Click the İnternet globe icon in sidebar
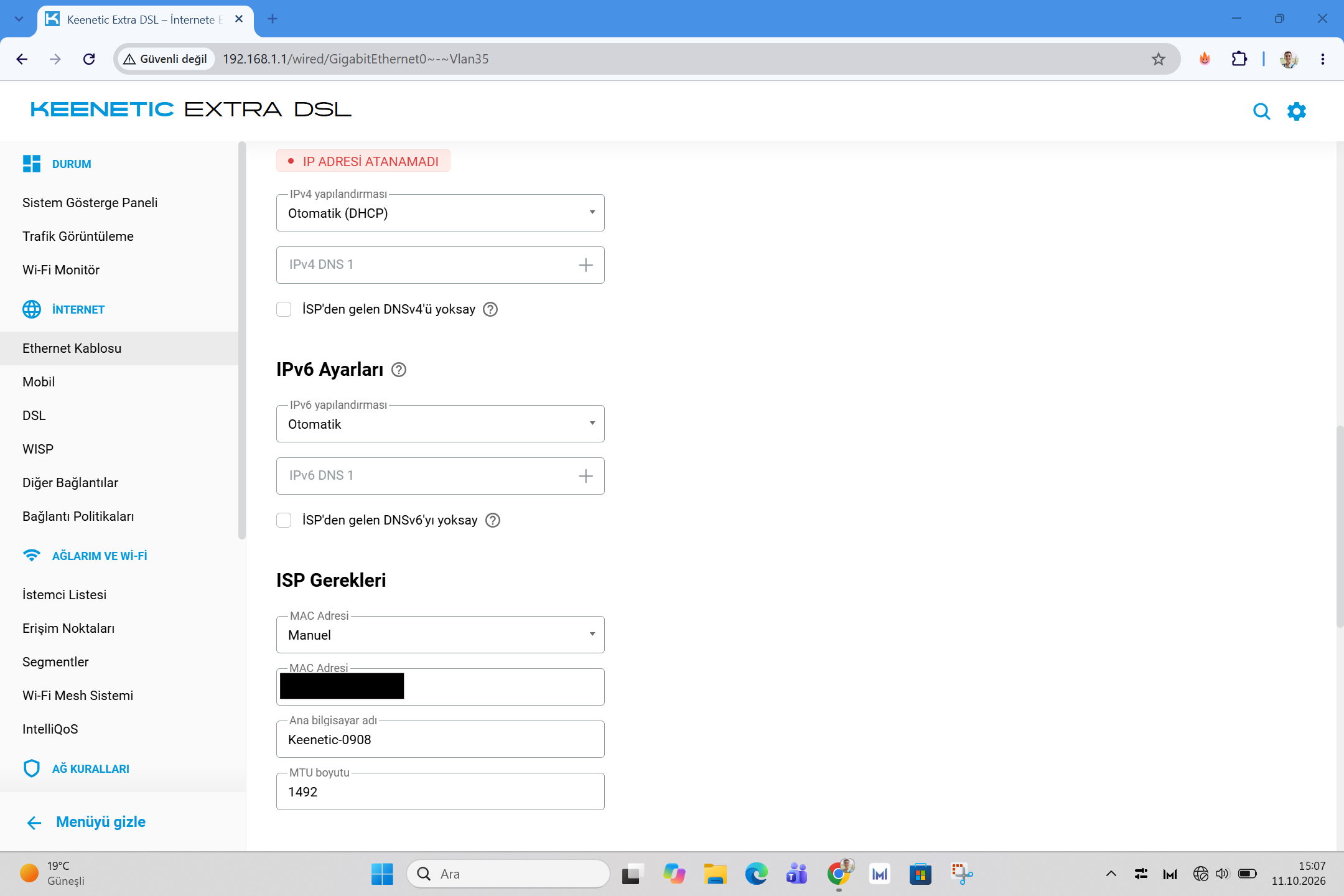Image resolution: width=1344 pixels, height=896 pixels. click(x=32, y=309)
